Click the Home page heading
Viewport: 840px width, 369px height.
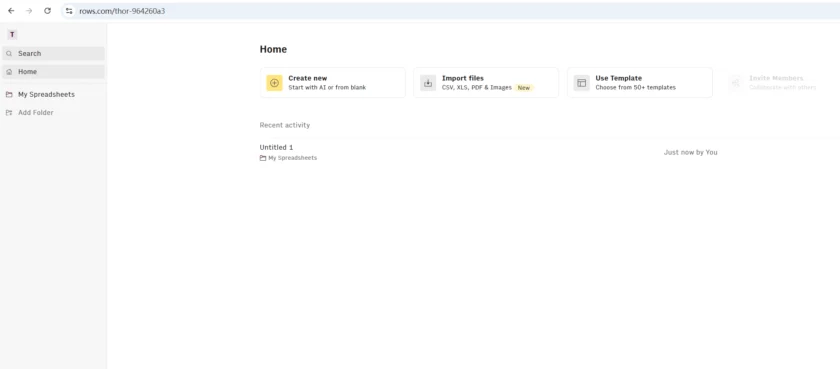[x=273, y=49]
